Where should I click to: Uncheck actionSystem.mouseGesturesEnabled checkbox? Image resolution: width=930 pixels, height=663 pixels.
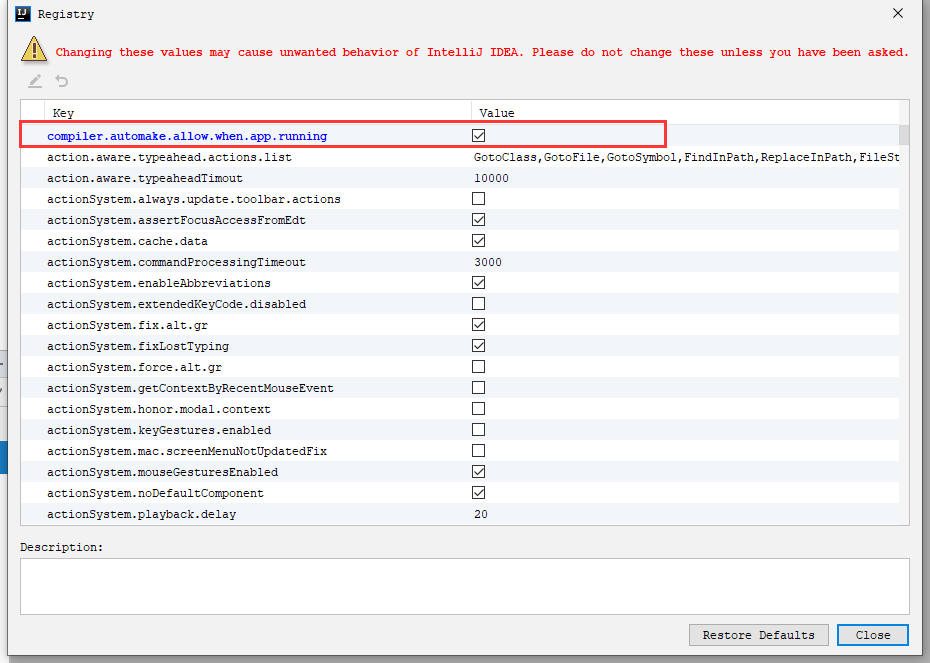479,472
